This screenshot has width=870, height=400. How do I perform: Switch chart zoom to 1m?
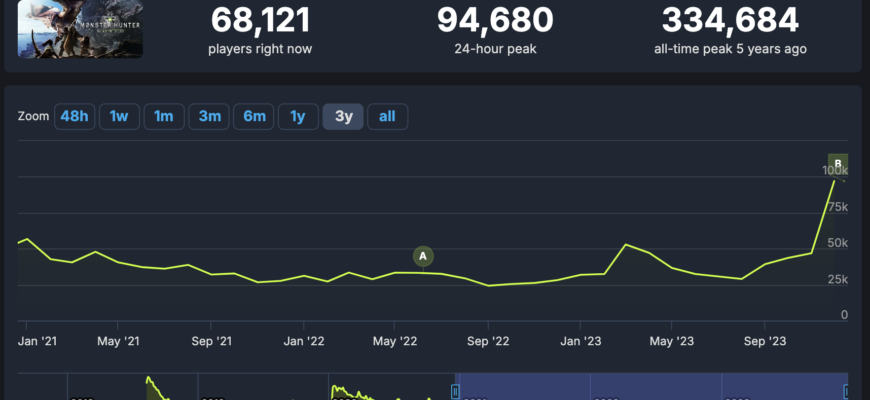[164, 116]
